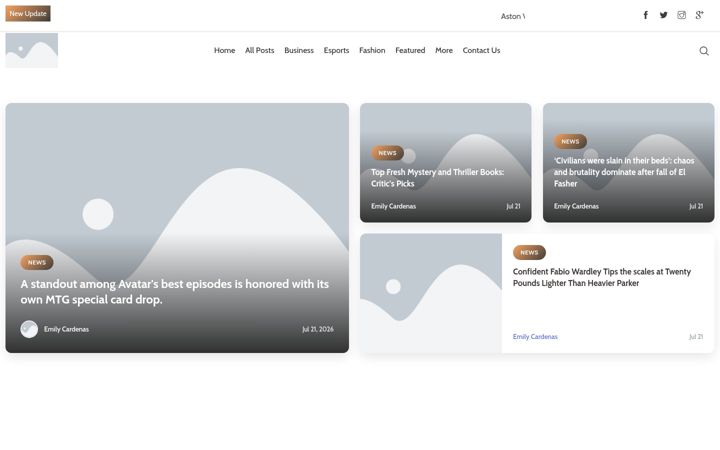Open the Instagram social icon
720x450 pixels.
[x=681, y=15]
